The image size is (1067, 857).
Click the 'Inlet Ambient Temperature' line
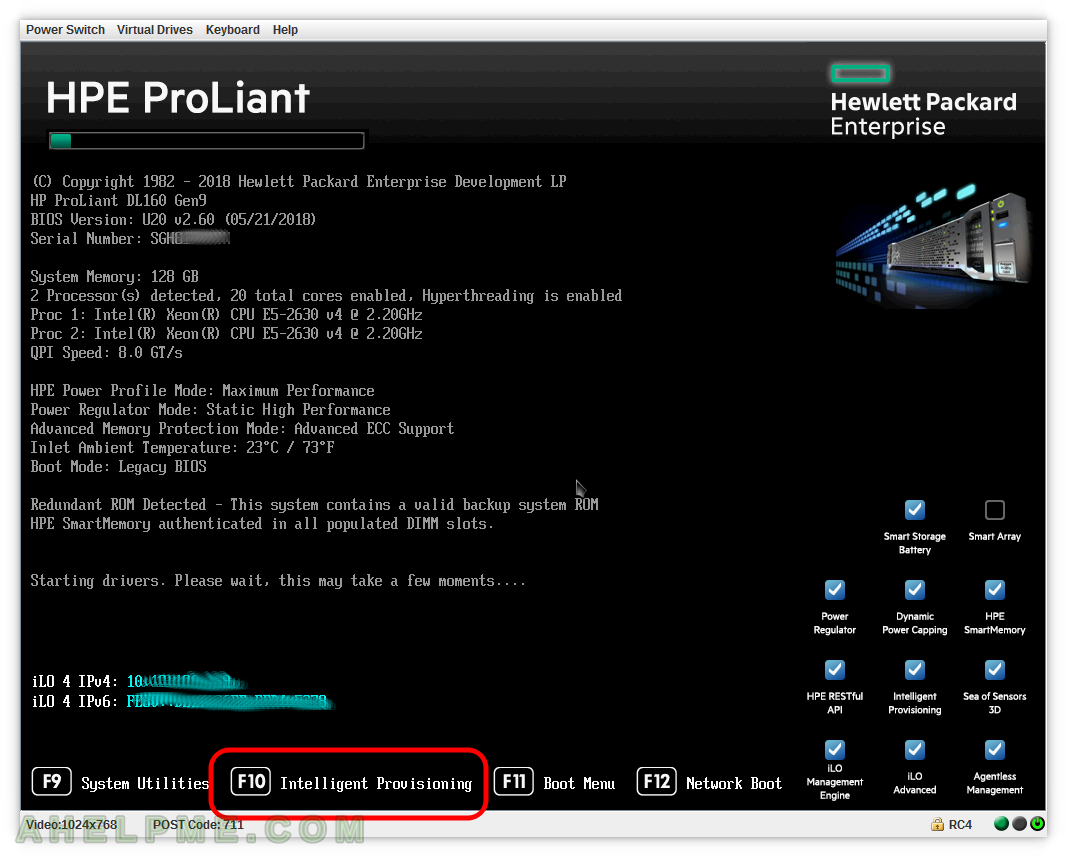pos(182,448)
